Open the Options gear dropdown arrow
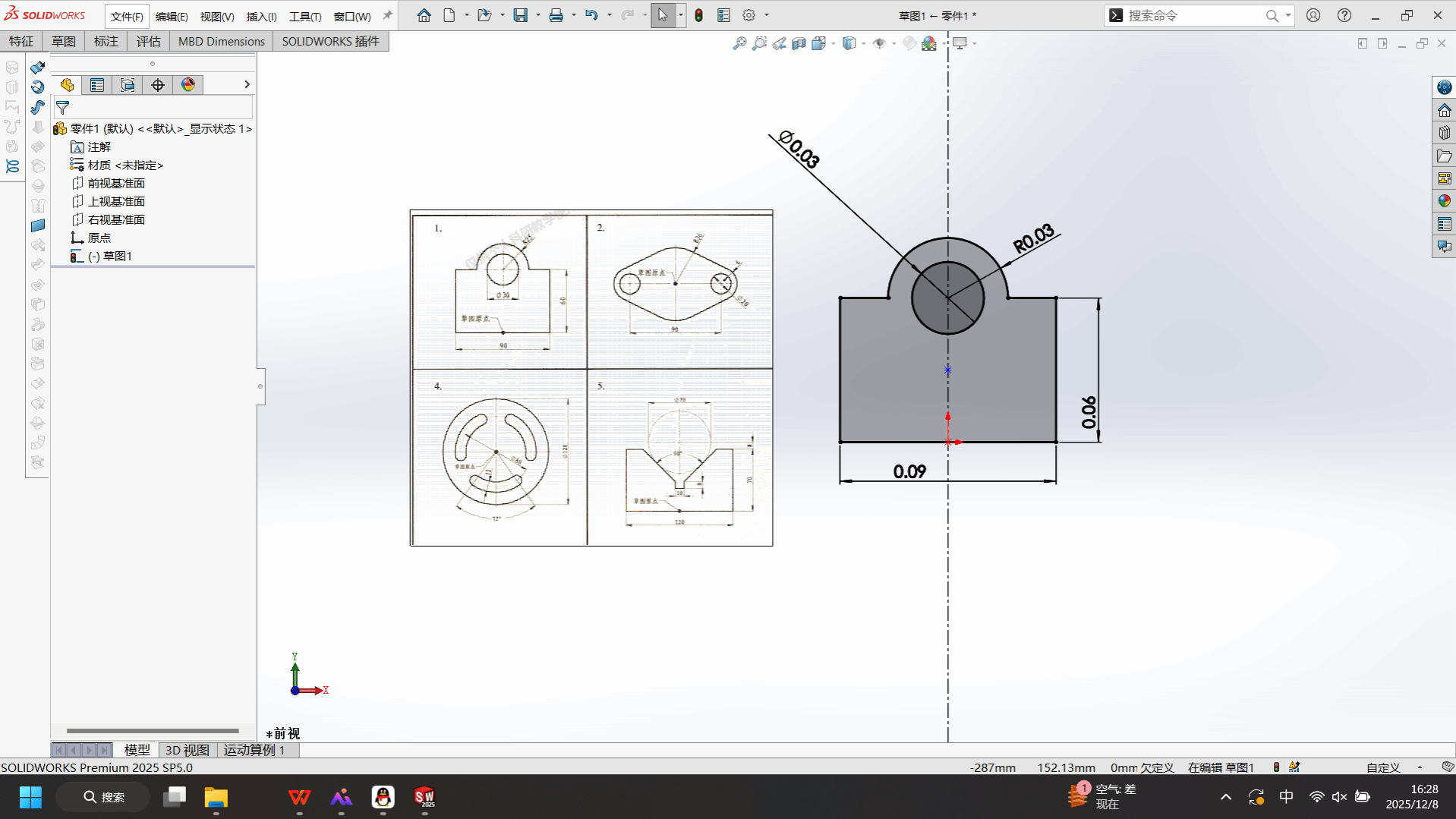1456x819 pixels. tap(767, 15)
